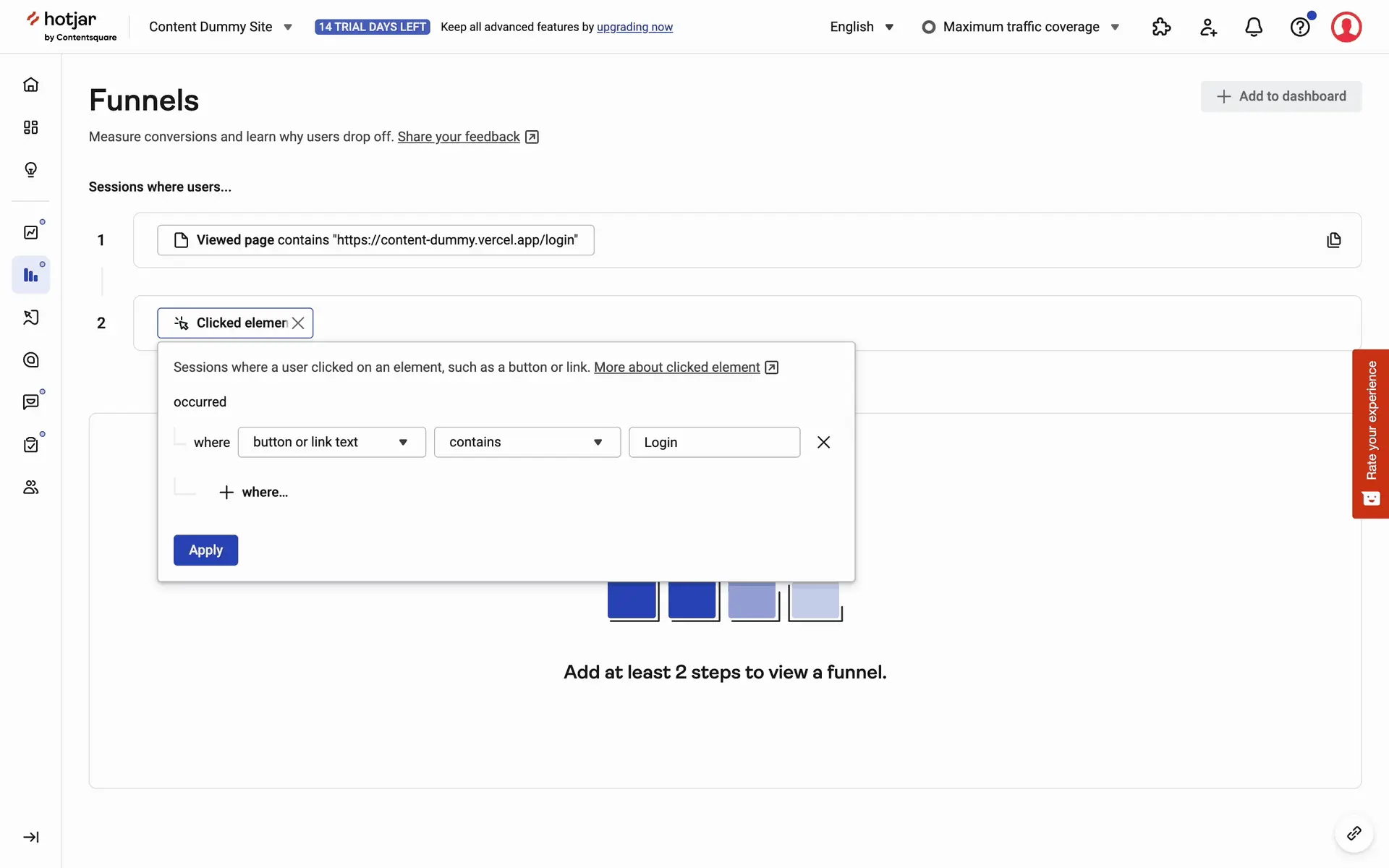Open the English language selector
Viewport: 1389px width, 868px height.
click(x=862, y=27)
